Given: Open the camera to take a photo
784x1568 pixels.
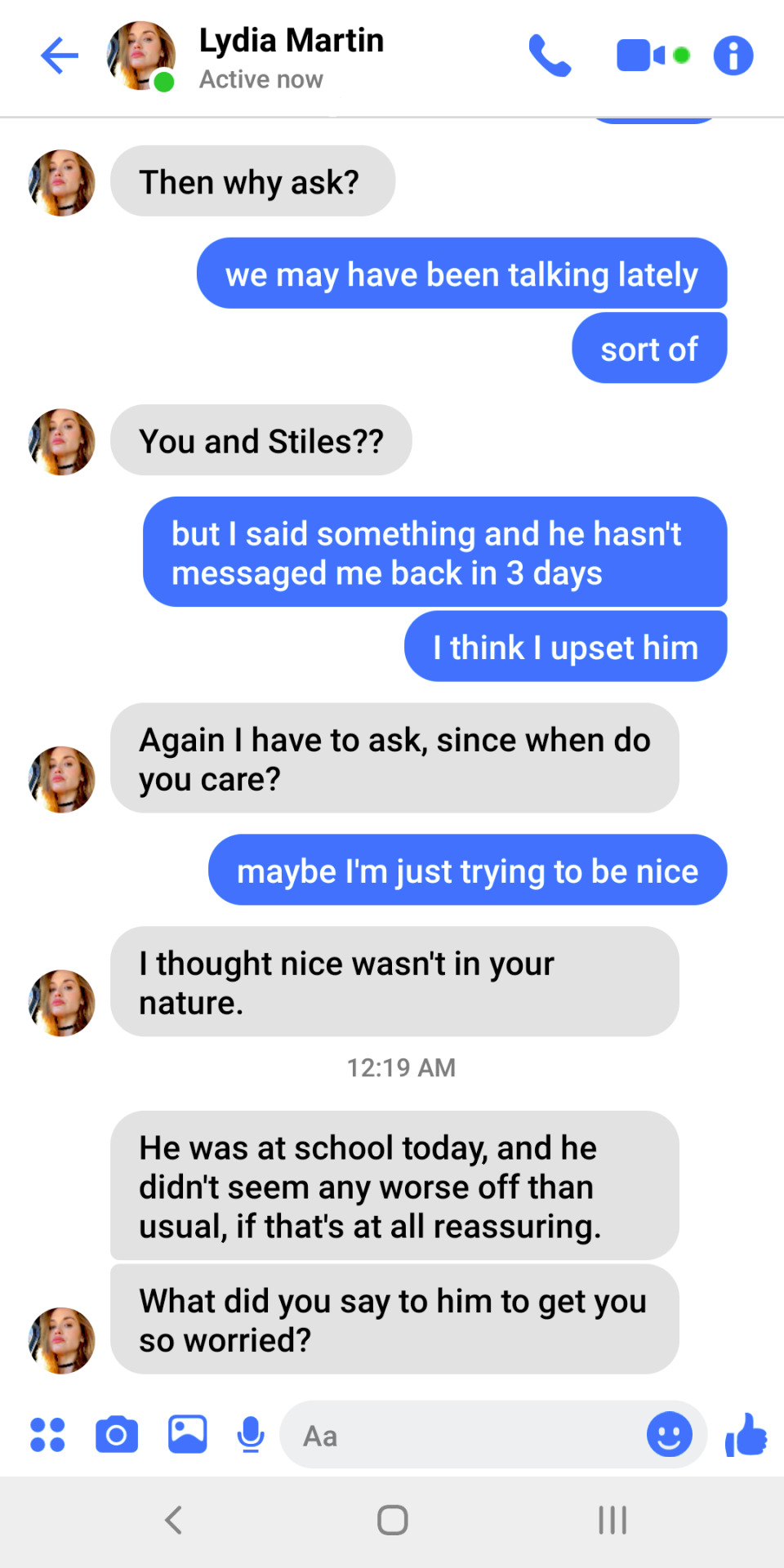Looking at the screenshot, I should point(117,1435).
